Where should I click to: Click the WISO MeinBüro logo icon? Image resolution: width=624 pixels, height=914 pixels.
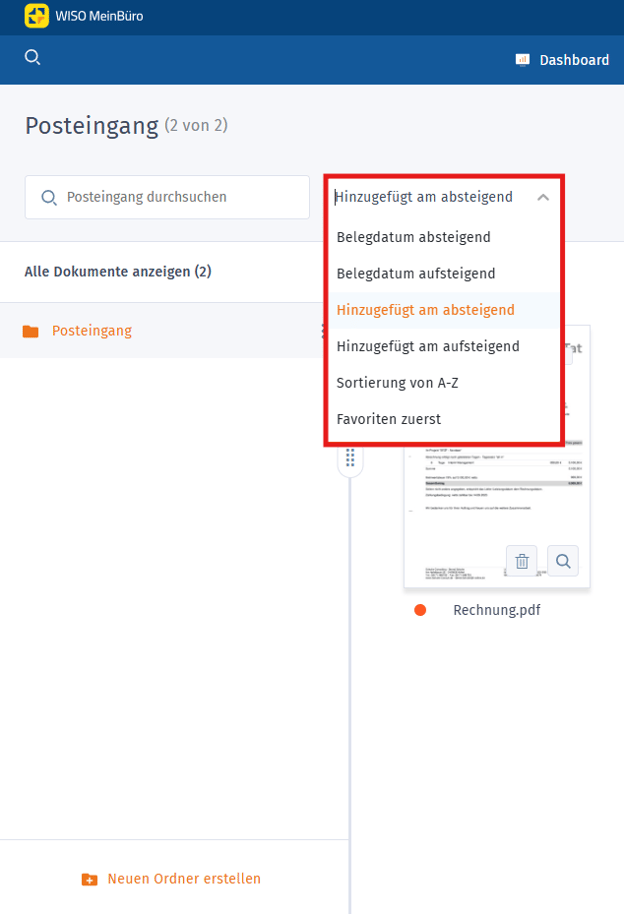[x=37, y=16]
